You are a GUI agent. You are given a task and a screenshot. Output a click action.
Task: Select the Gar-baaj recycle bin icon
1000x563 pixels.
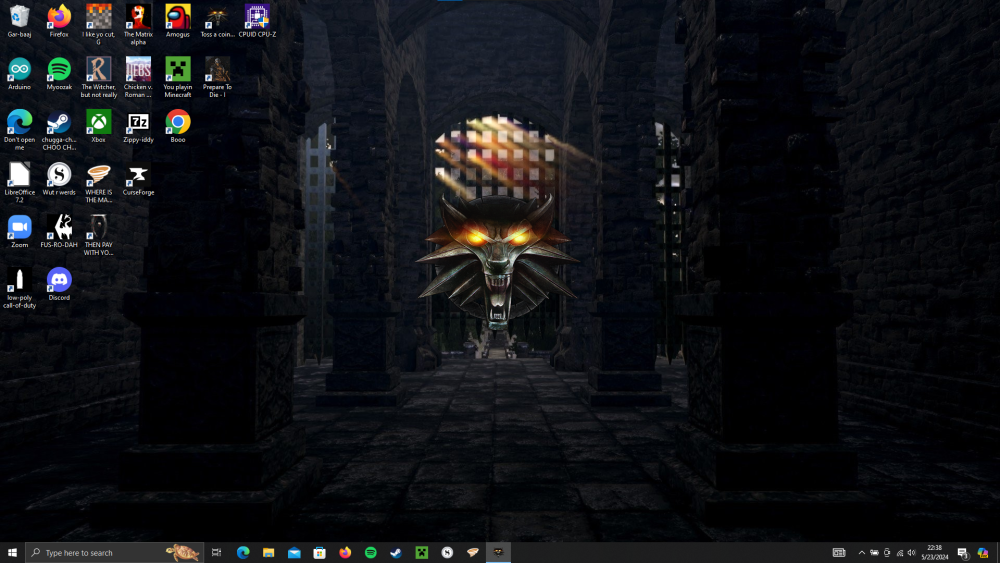click(x=19, y=21)
